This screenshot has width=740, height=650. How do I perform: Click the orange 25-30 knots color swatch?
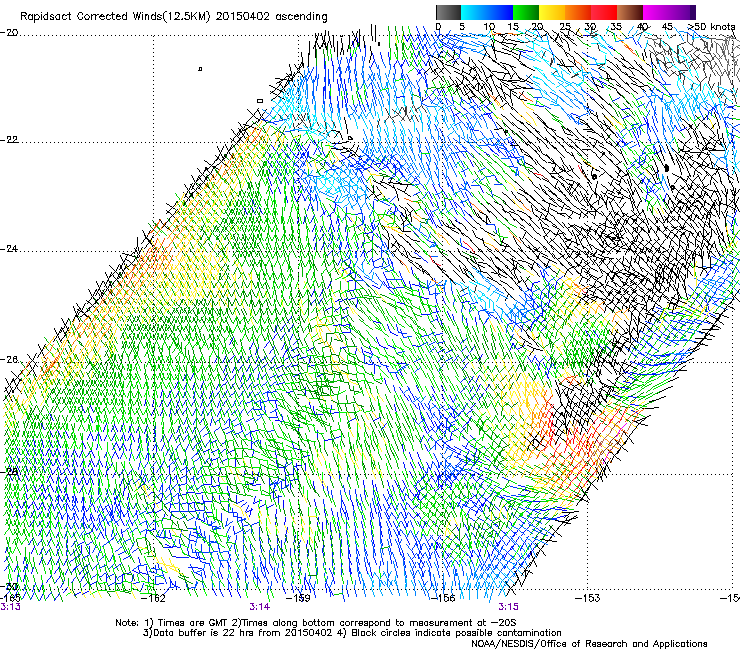coord(577,12)
